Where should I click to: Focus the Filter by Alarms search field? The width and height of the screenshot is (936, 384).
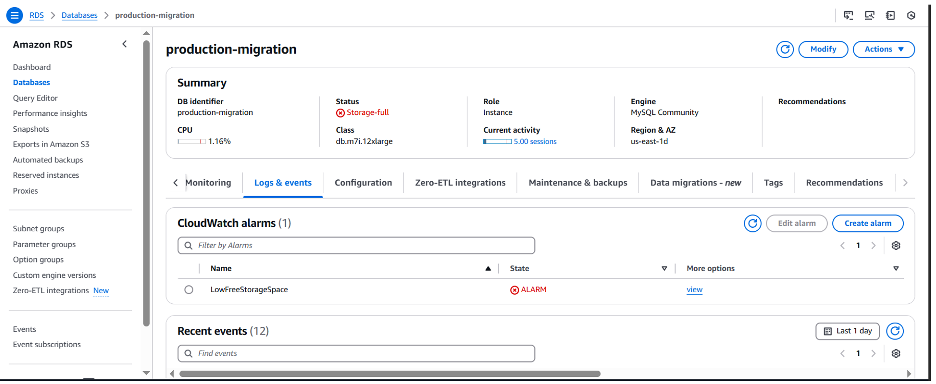point(356,245)
